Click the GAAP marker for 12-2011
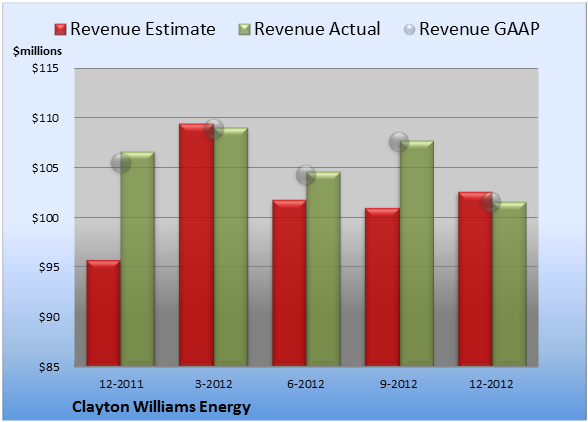This screenshot has height=422, width=588. pyautogui.click(x=121, y=163)
